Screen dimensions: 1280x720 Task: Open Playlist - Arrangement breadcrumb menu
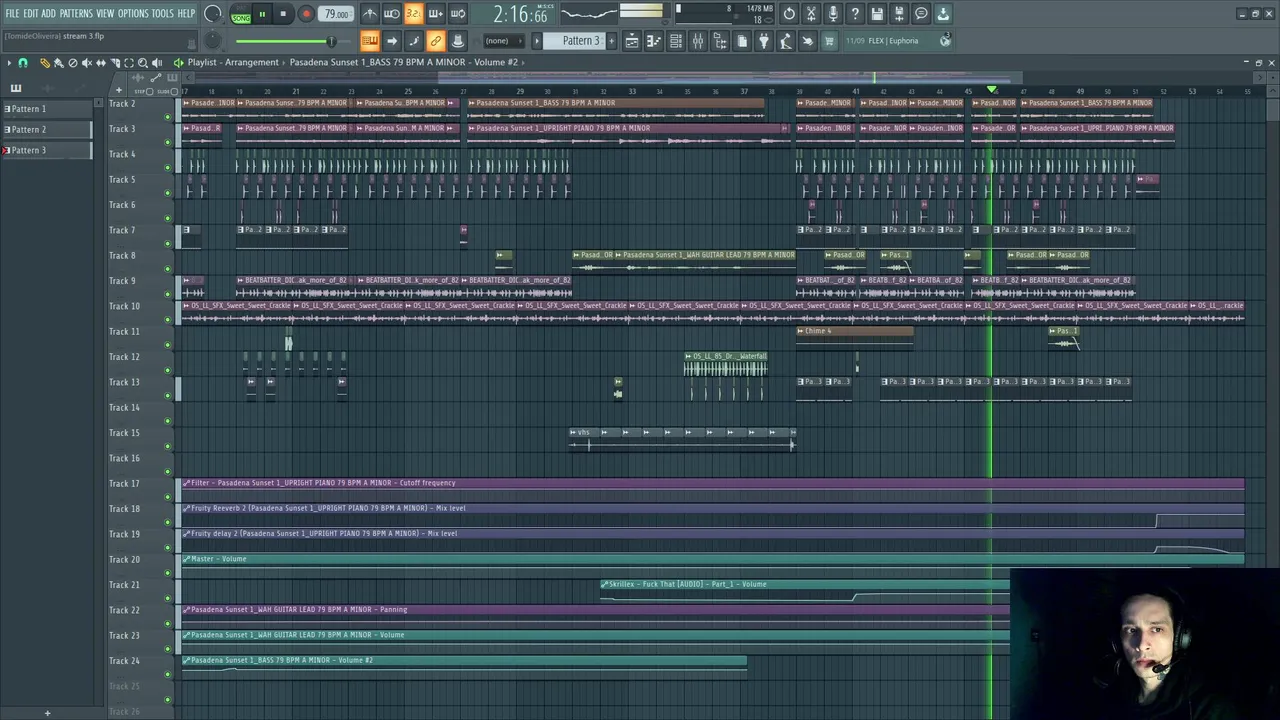click(x=233, y=62)
